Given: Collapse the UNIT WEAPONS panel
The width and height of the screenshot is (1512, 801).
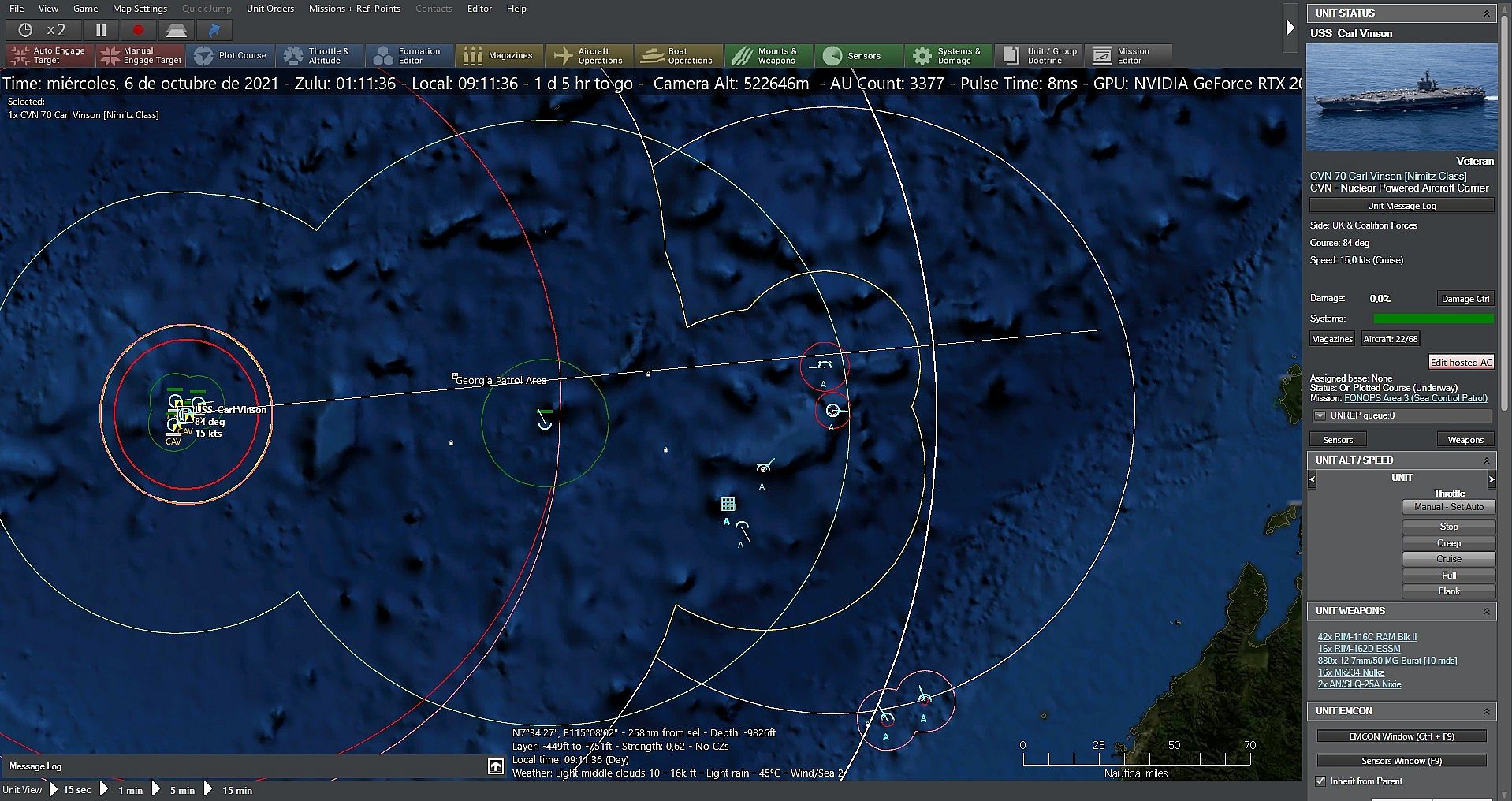Looking at the screenshot, I should pyautogui.click(x=1486, y=611).
